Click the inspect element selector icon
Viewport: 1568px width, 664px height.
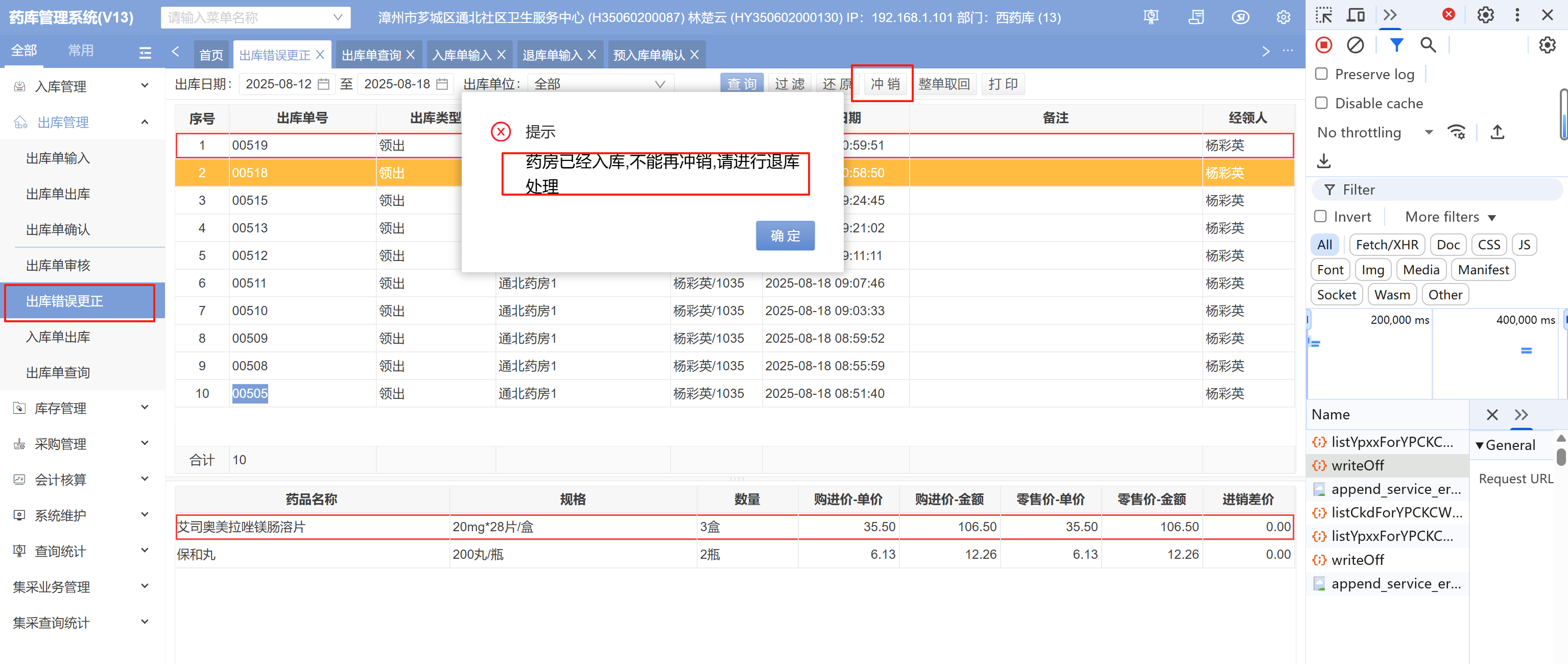coord(1323,15)
